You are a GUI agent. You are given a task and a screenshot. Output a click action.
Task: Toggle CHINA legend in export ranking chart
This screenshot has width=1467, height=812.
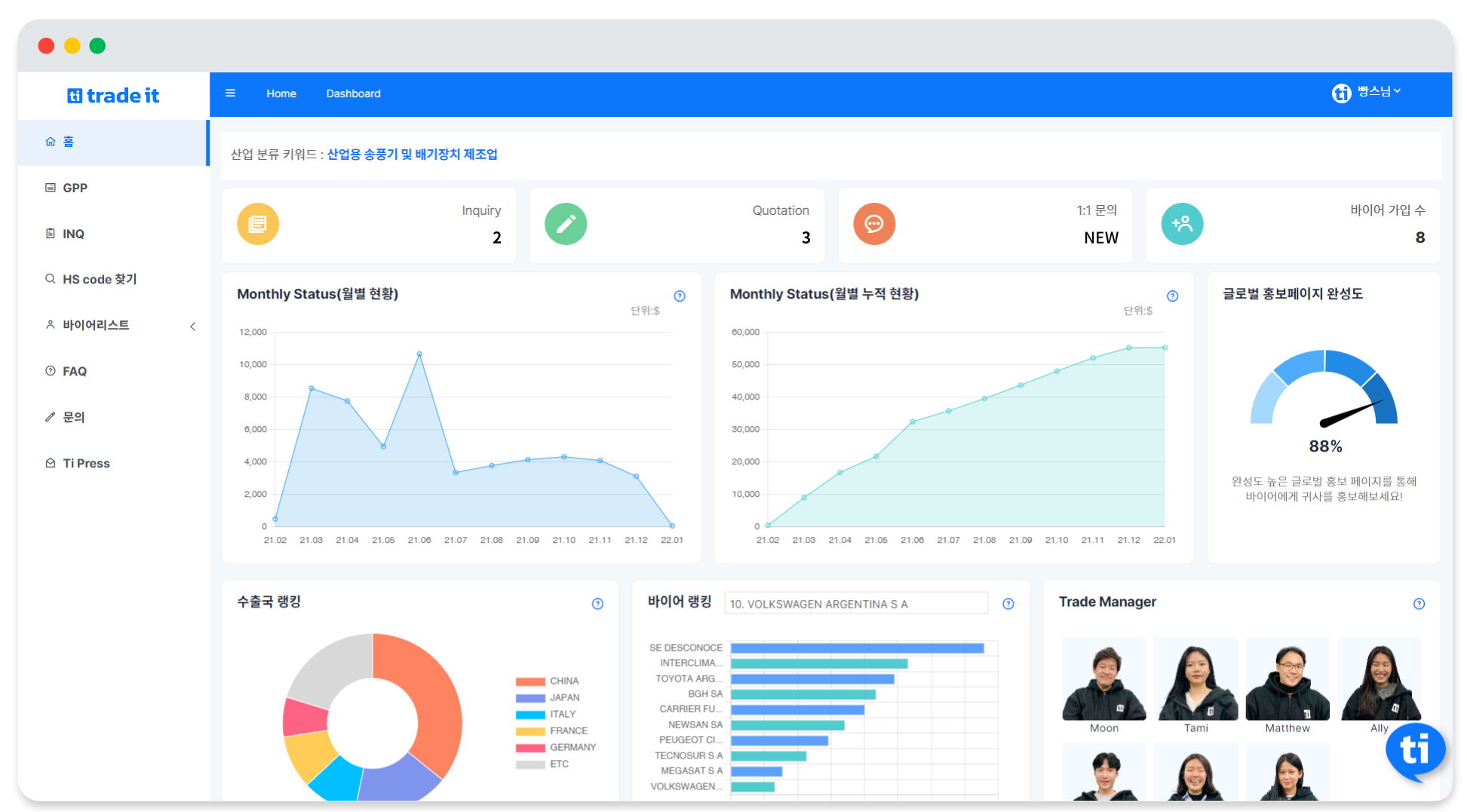[548, 682]
